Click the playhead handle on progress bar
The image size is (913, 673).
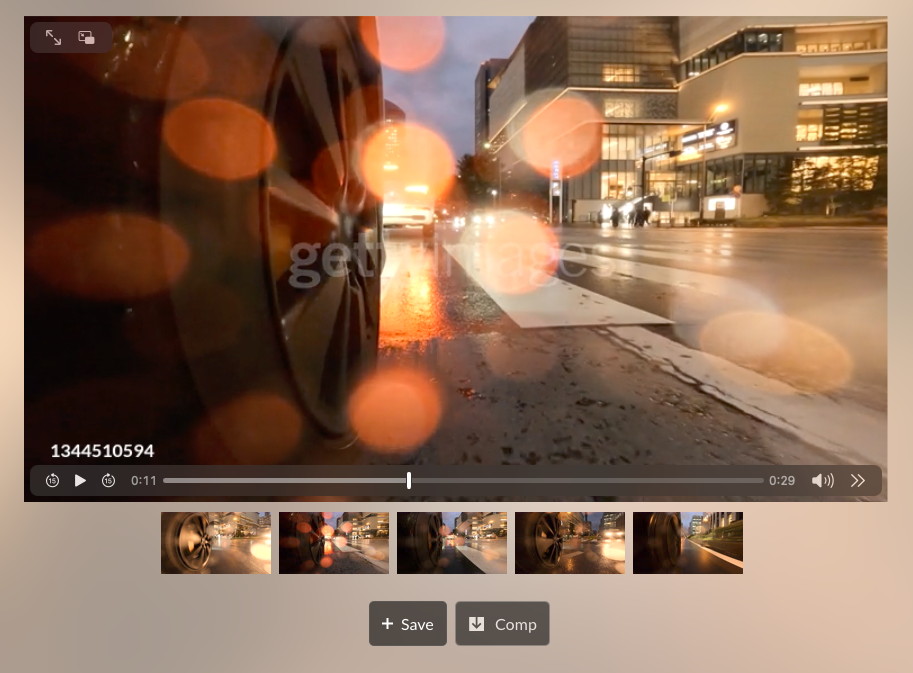click(409, 481)
